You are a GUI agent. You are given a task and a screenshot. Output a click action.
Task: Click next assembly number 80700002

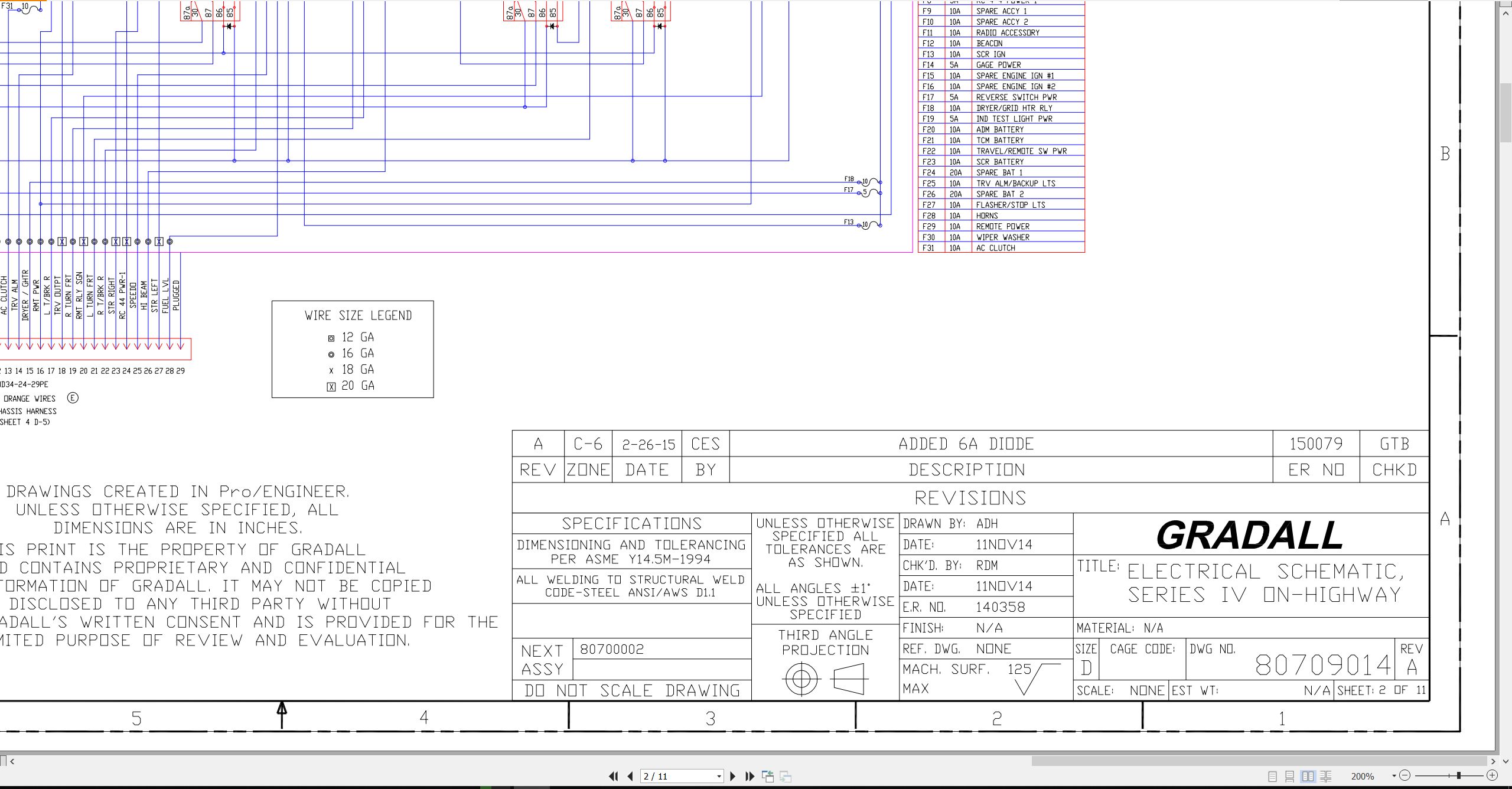(x=612, y=649)
